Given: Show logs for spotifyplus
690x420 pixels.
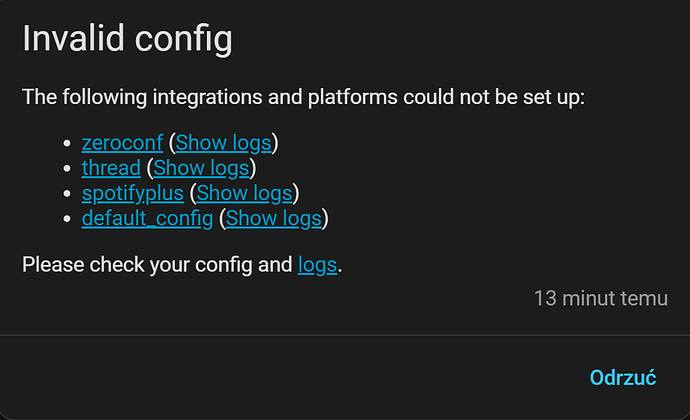Looking at the screenshot, I should [245, 193].
